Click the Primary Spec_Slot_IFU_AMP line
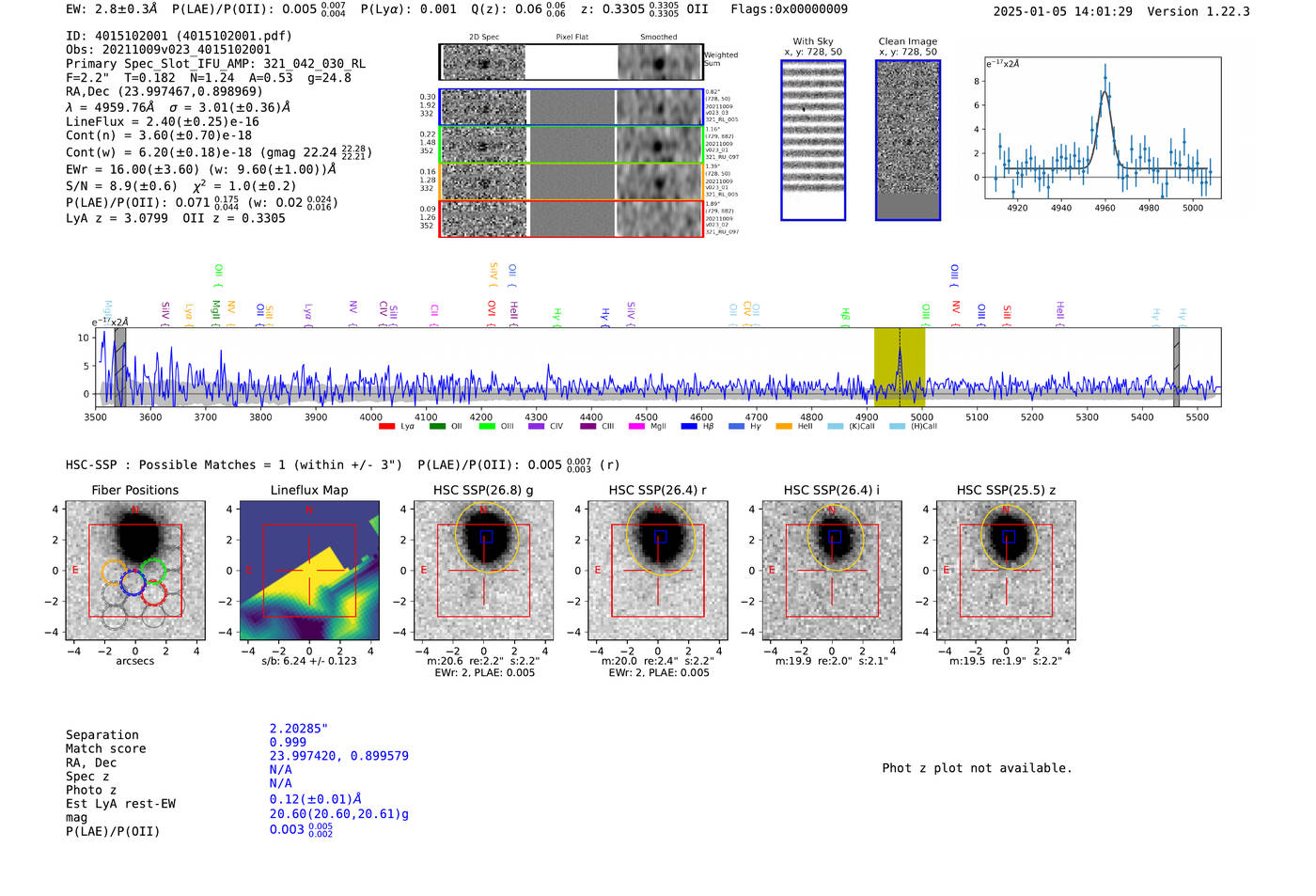1316x896 pixels. click(215, 64)
